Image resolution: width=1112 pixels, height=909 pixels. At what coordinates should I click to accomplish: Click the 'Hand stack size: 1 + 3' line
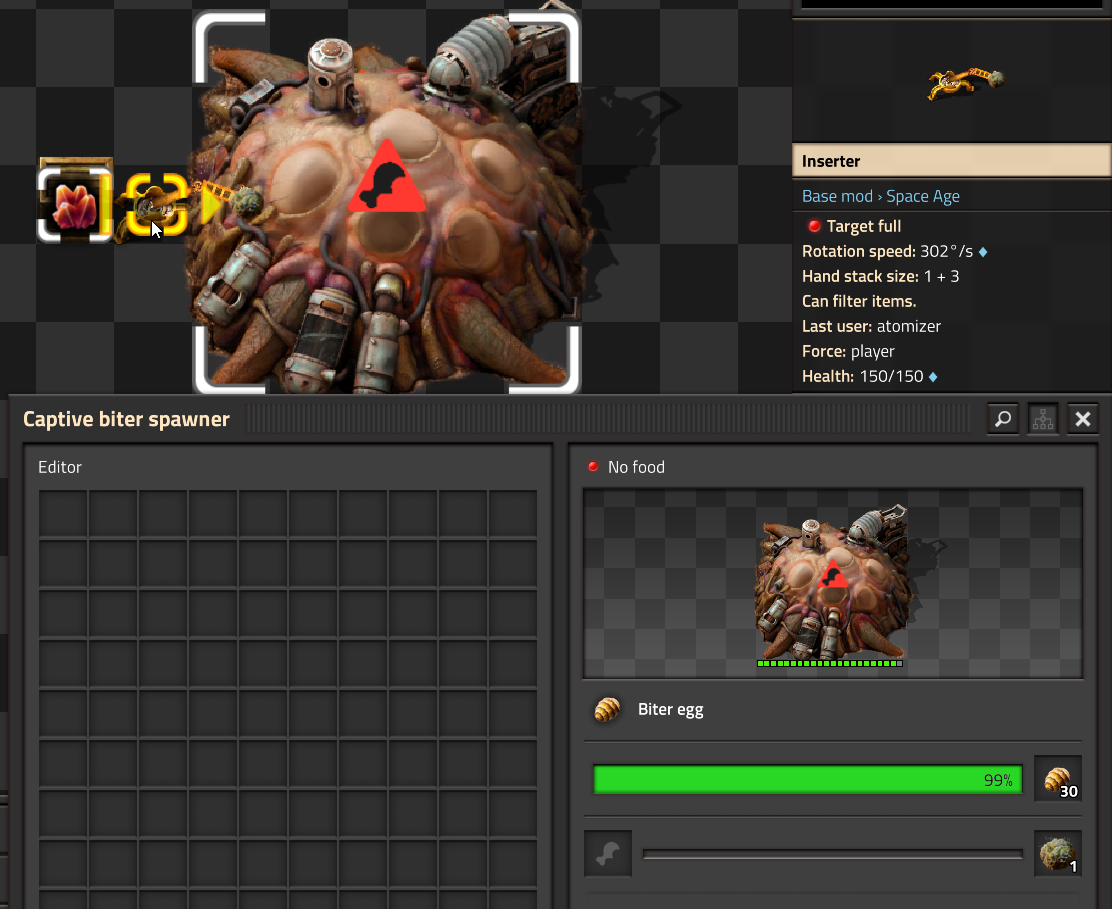(880, 276)
